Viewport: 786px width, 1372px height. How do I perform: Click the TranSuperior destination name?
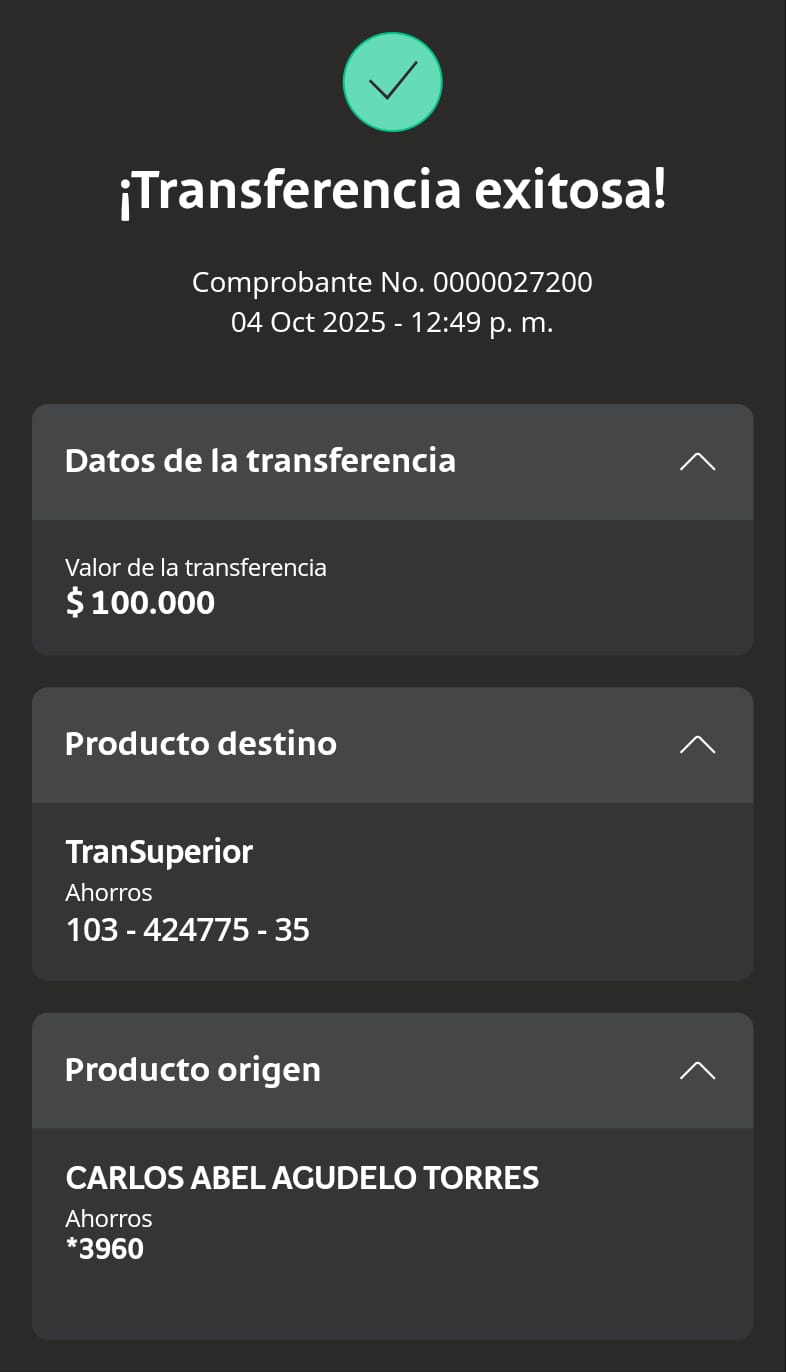(159, 852)
